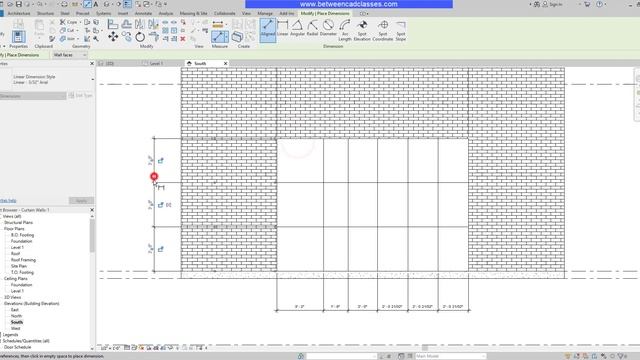Image resolution: width=640 pixels, height=360 pixels.
Task: Open the Dimensions type selector dropdown in Properties
Action: [x=33, y=96]
